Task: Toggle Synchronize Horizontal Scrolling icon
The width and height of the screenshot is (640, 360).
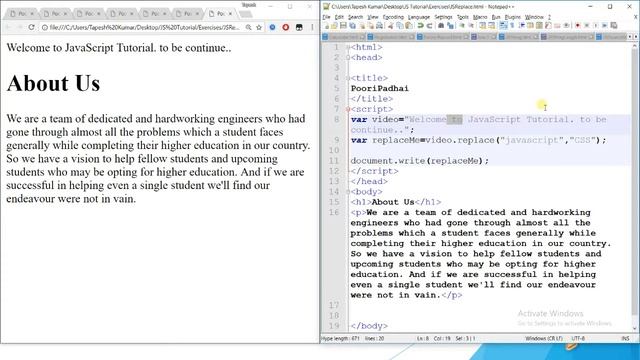Action: [x=491, y=26]
